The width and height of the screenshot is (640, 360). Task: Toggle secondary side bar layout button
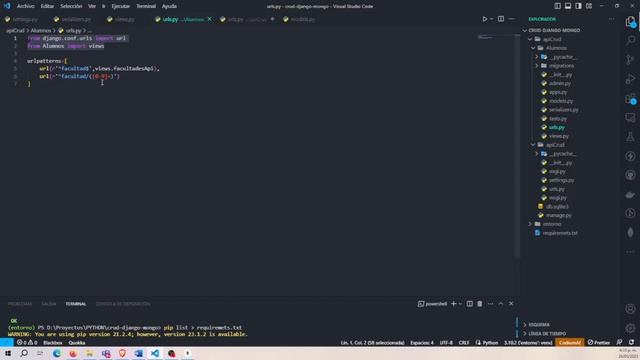[578, 6]
